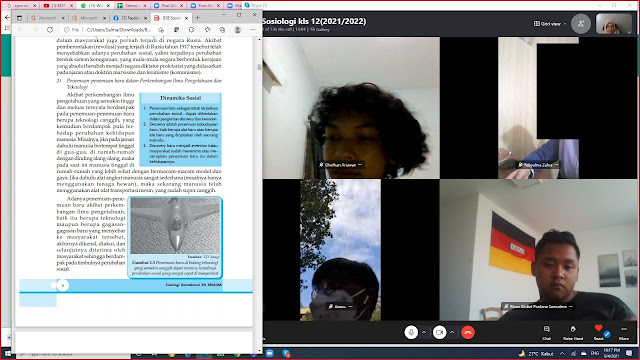Image resolution: width=640 pixels, height=360 pixels.
Task: Open the Edge profile avatar
Action: pos(238,30)
